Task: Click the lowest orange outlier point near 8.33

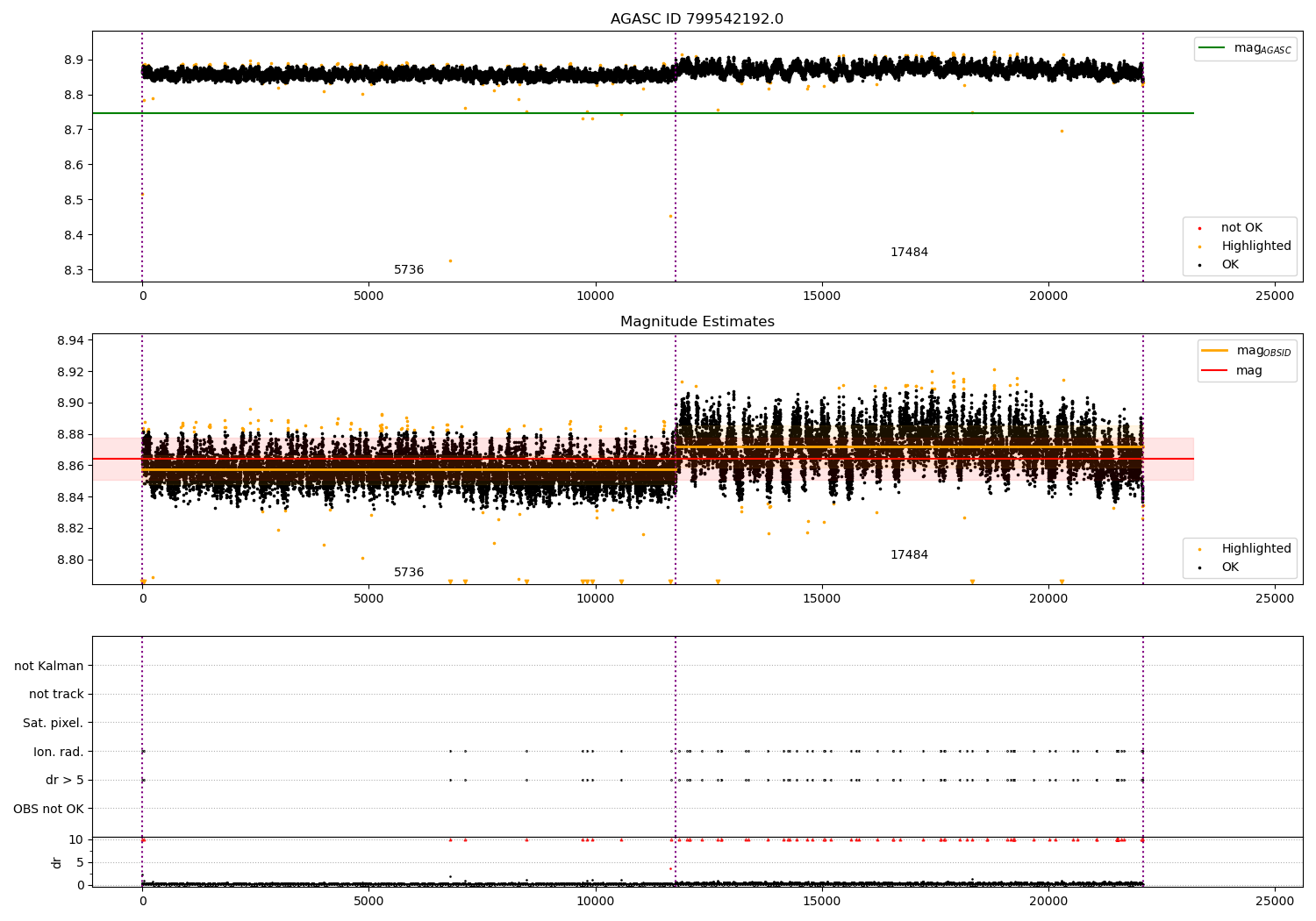Action: [451, 261]
